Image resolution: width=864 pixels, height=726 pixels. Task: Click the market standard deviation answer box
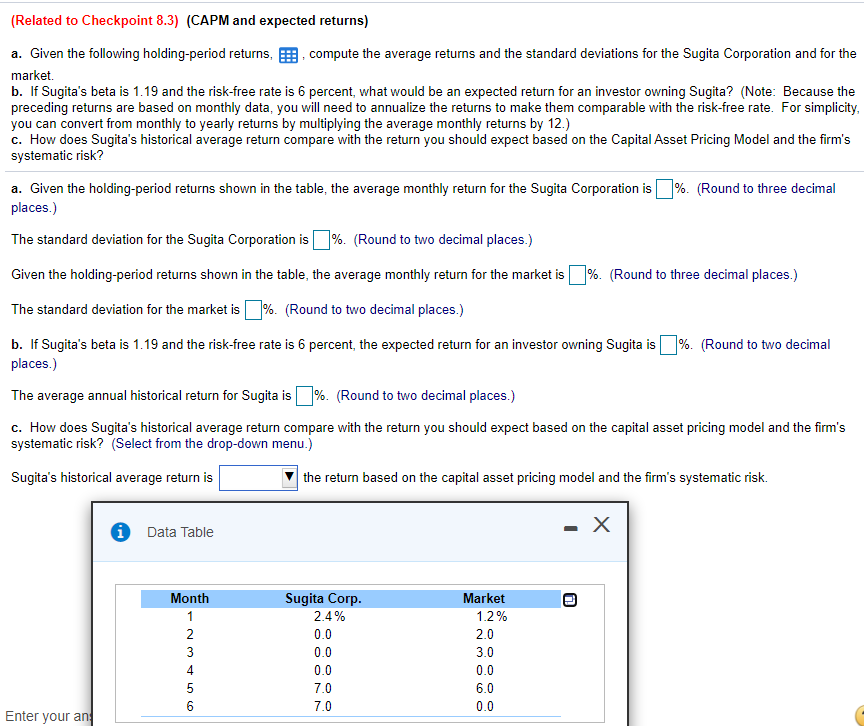point(253,309)
